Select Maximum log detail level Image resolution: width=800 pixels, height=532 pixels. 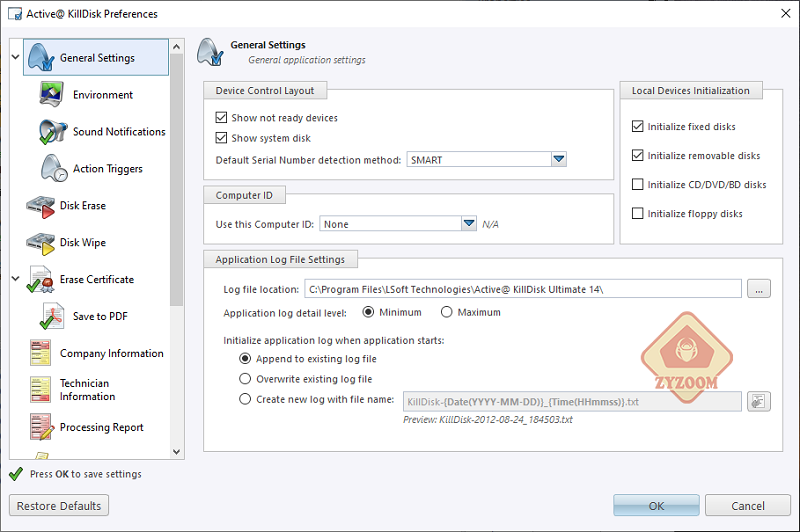[x=446, y=312]
